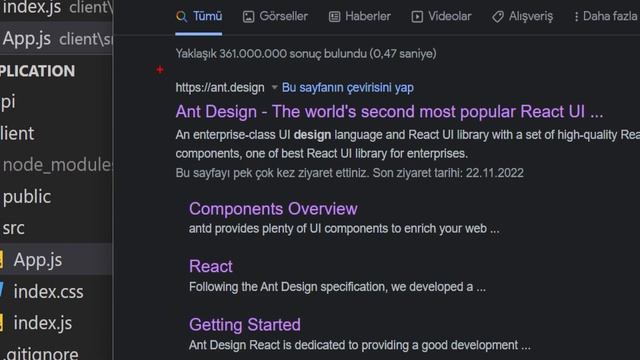The height and width of the screenshot is (360, 640).
Task: Click the three-dot icon beside Daha fazla
Action: (576, 17)
